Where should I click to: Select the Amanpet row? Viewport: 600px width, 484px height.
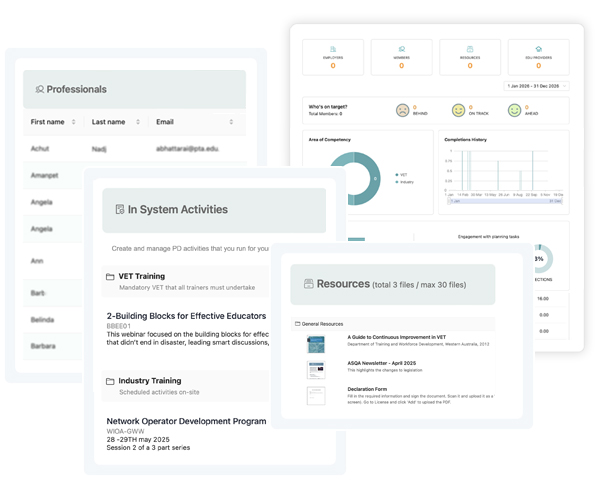click(53, 175)
